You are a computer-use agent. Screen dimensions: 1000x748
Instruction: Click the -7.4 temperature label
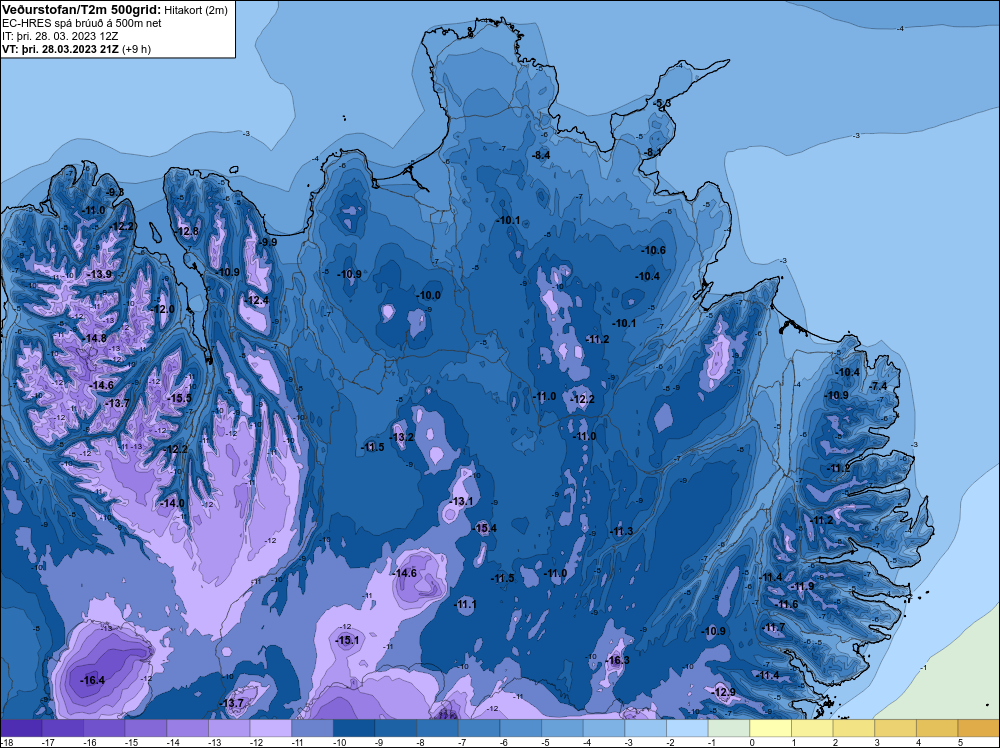878,386
